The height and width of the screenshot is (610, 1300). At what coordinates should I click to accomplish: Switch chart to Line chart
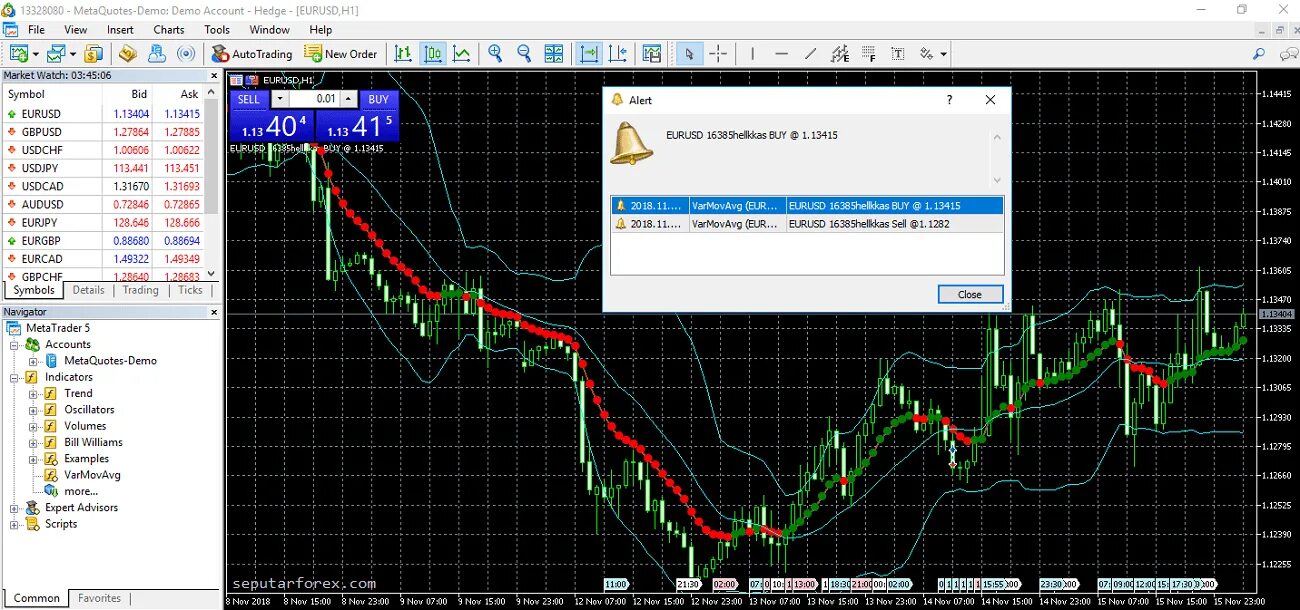(462, 54)
